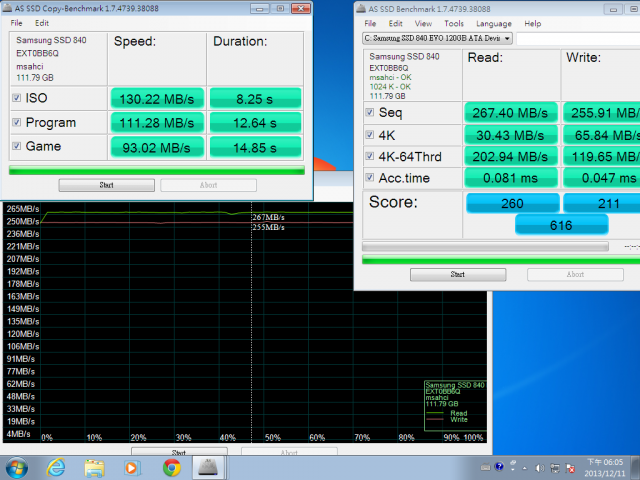Click the Copy-Benchmark green progress bar
Viewport: 640px width, 480px height.
pos(157,171)
